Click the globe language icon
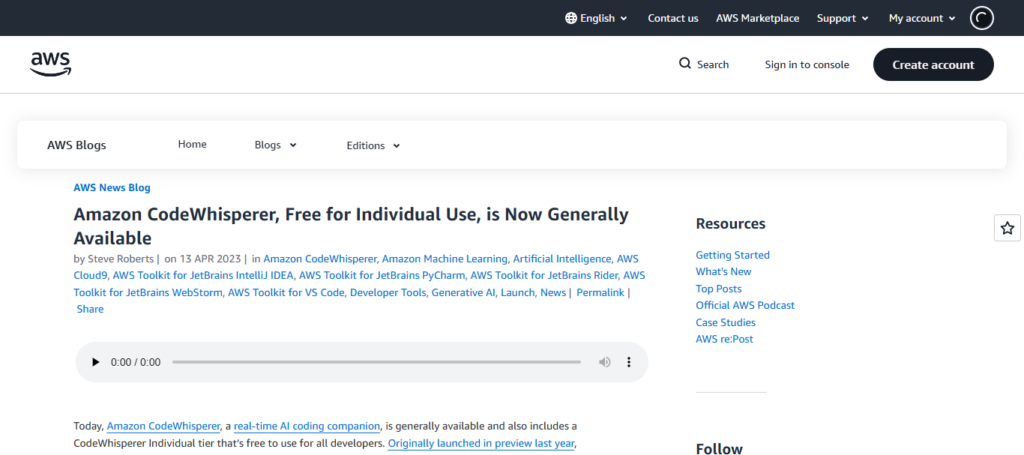The image size is (1024, 455). coord(571,18)
